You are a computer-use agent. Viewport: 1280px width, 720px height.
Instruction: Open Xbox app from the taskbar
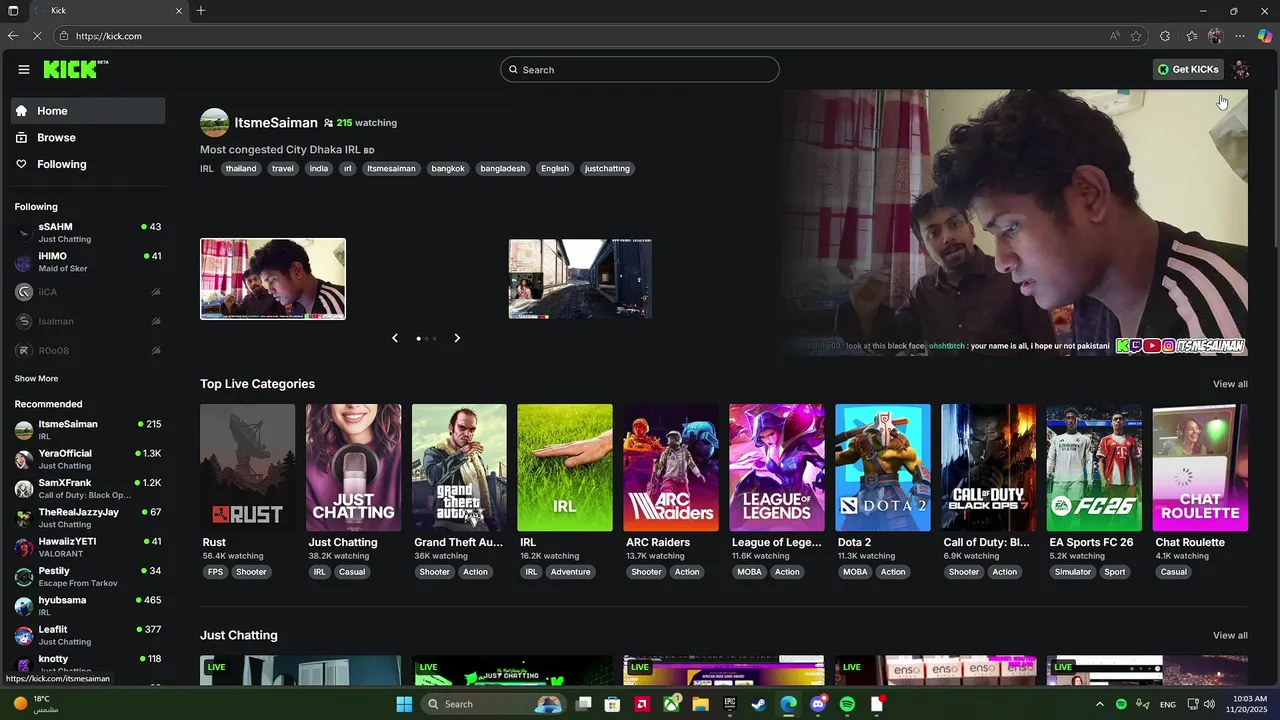pyautogui.click(x=671, y=704)
